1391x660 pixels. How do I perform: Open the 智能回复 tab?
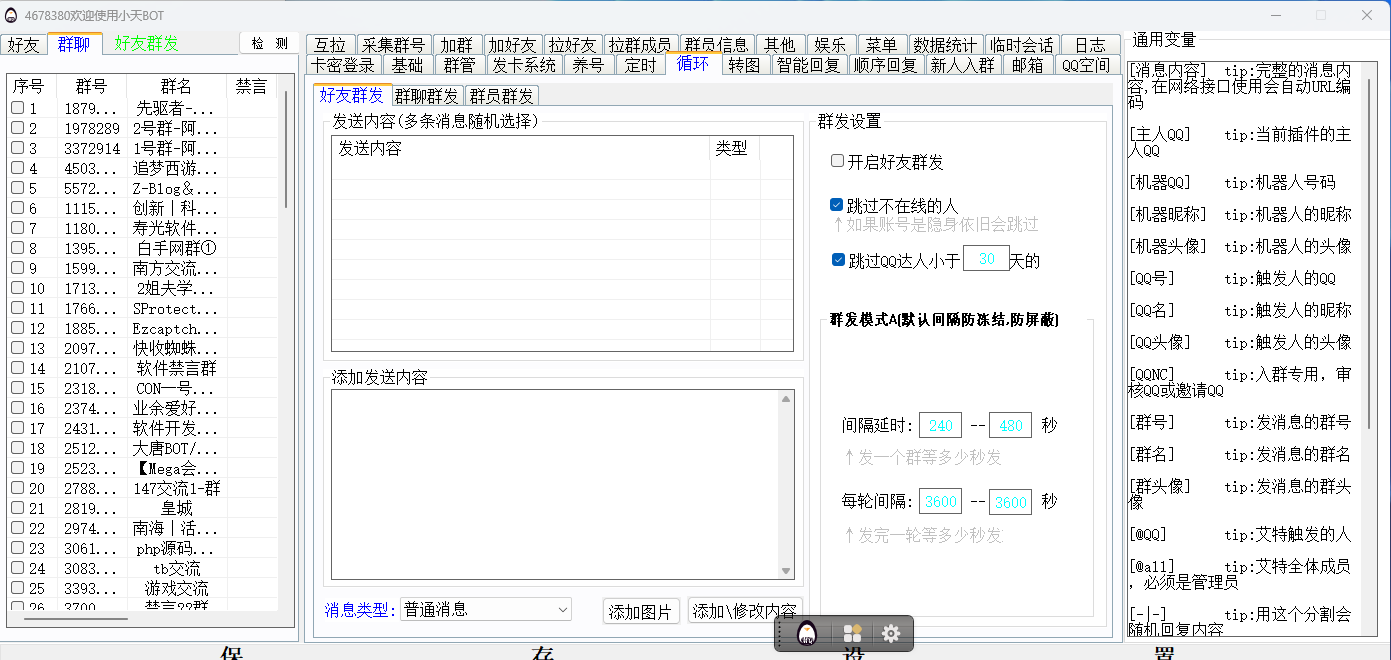coord(809,65)
